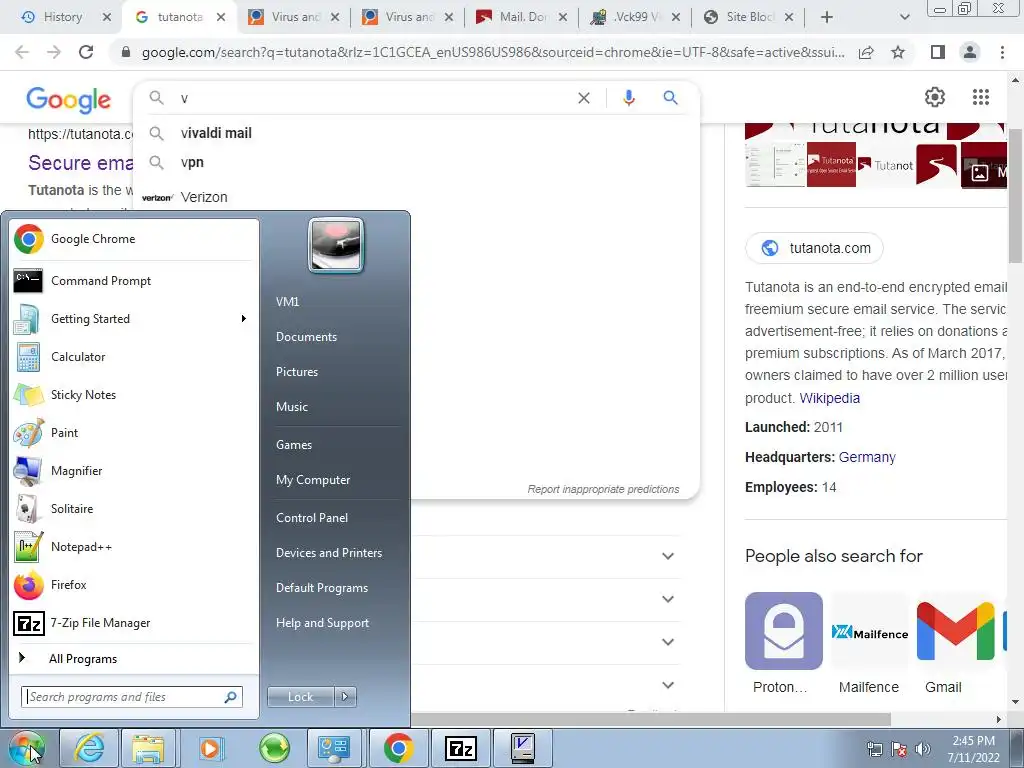Viewport: 1024px width, 768px height.
Task: Clear the Google search box
Action: [584, 98]
